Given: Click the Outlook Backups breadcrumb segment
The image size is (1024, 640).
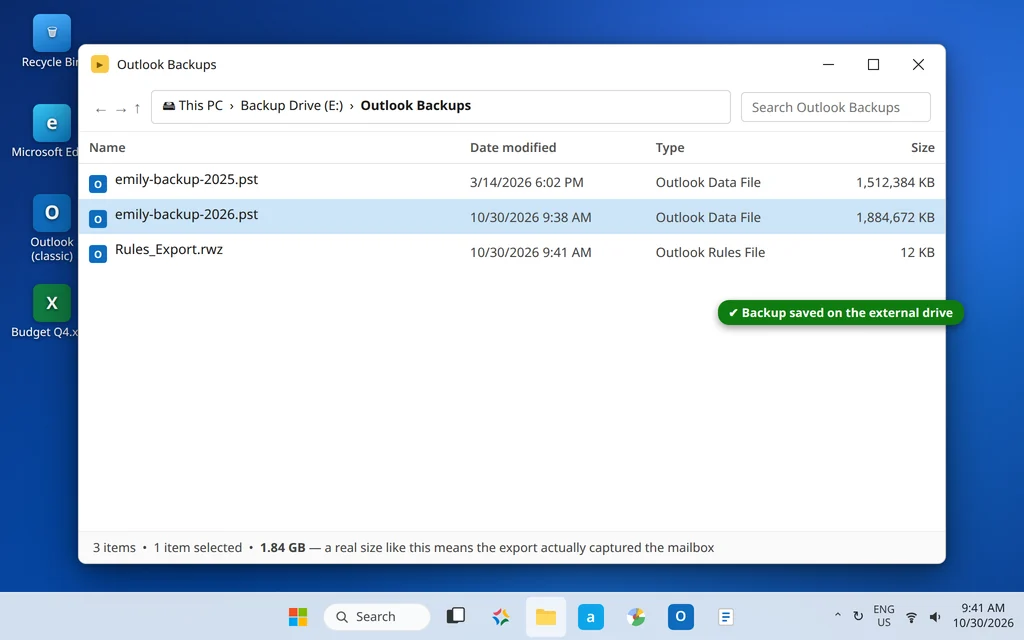Looking at the screenshot, I should click(x=415, y=106).
